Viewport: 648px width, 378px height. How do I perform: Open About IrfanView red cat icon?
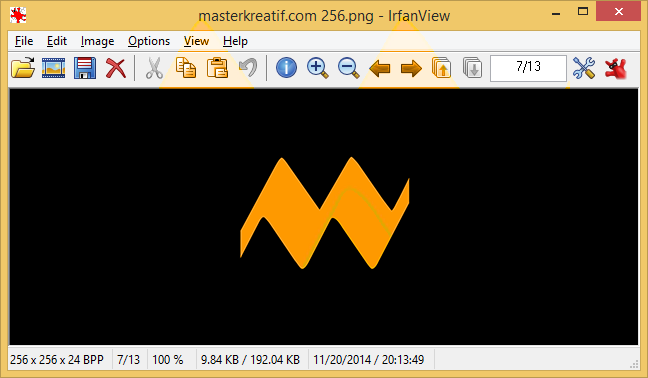pyautogui.click(x=615, y=69)
